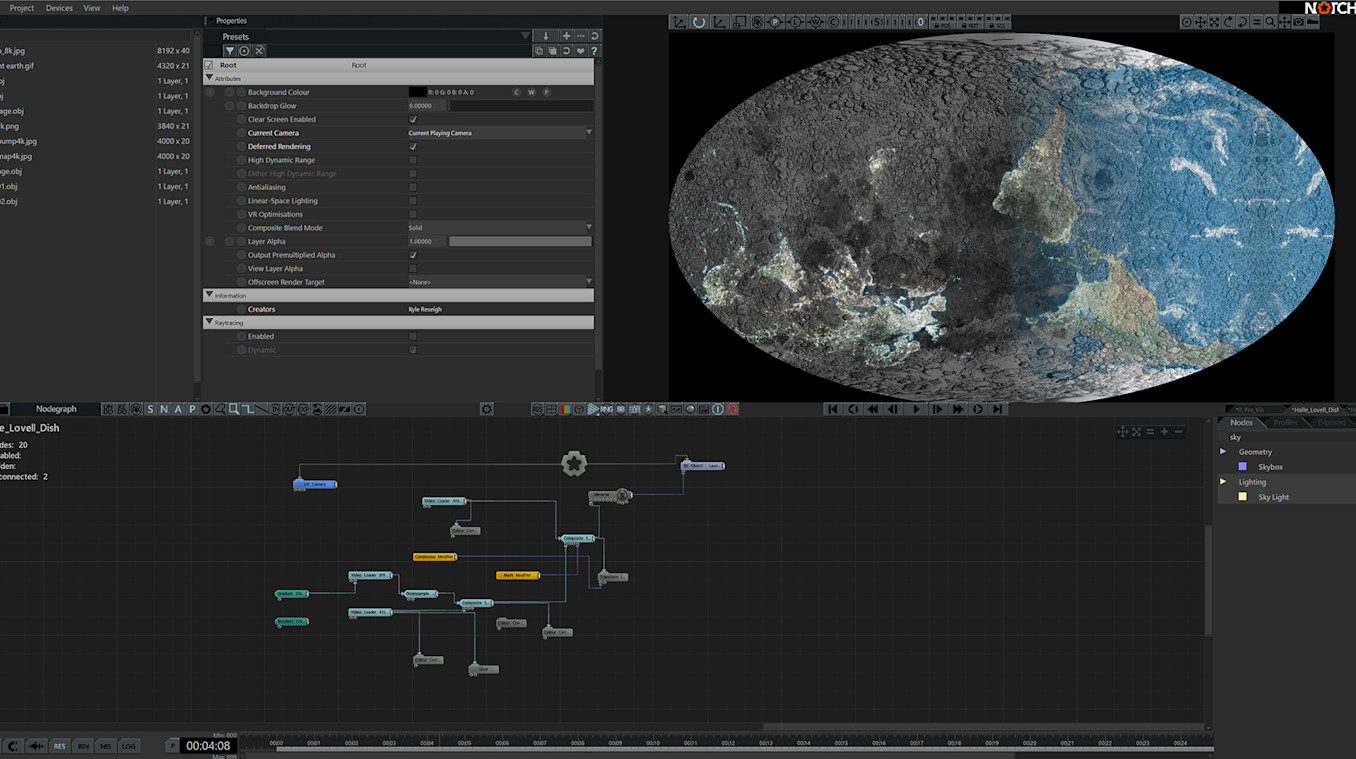1356x759 pixels.
Task: Click the magnifier zoom icon above the viewport
Action: pyautogui.click(x=1270, y=22)
